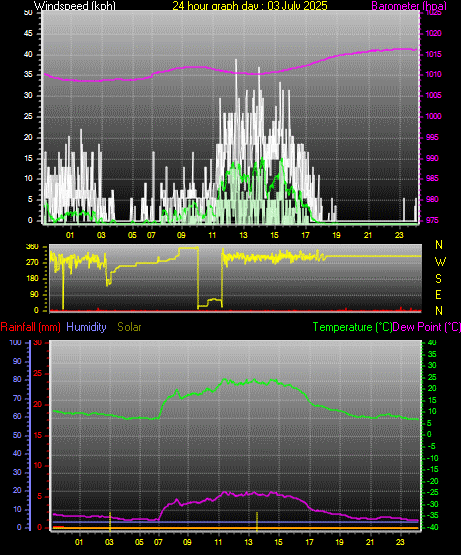Screen dimensions: 461x555
Task: Click the W compass letter
Action: pyautogui.click(x=440, y=262)
